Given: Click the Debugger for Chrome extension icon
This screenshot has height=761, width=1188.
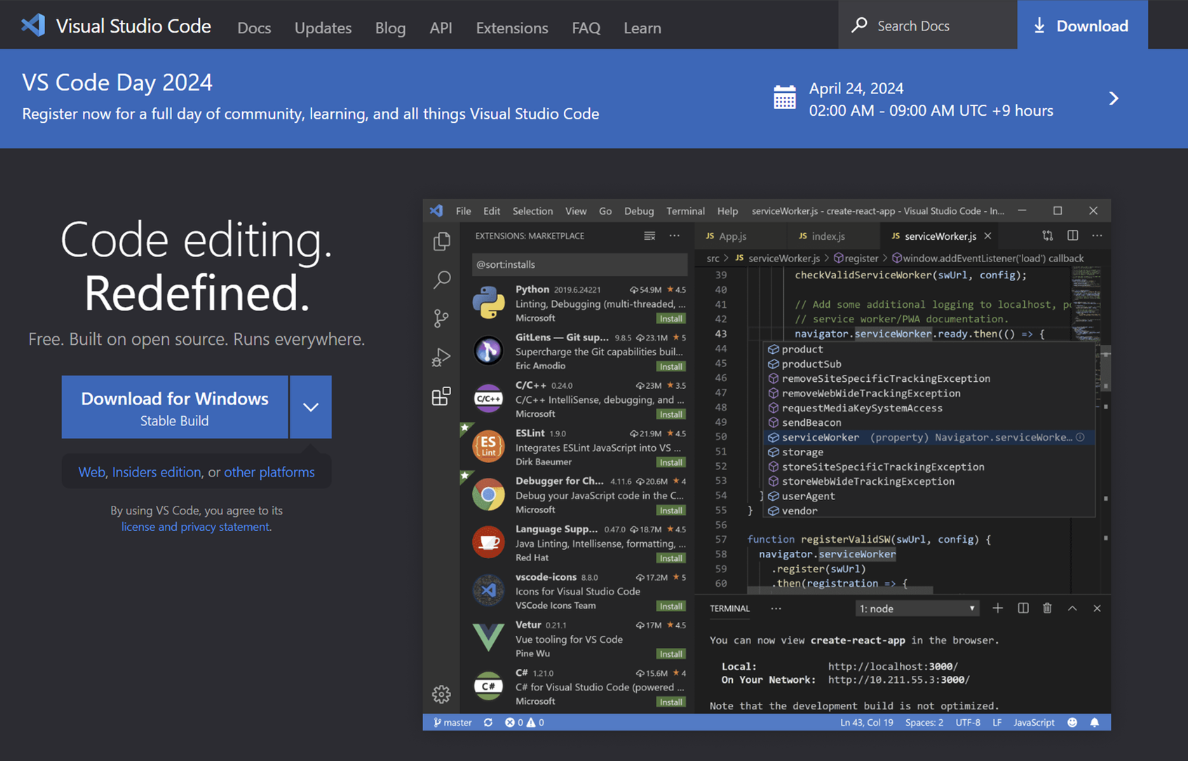Looking at the screenshot, I should click(x=489, y=494).
